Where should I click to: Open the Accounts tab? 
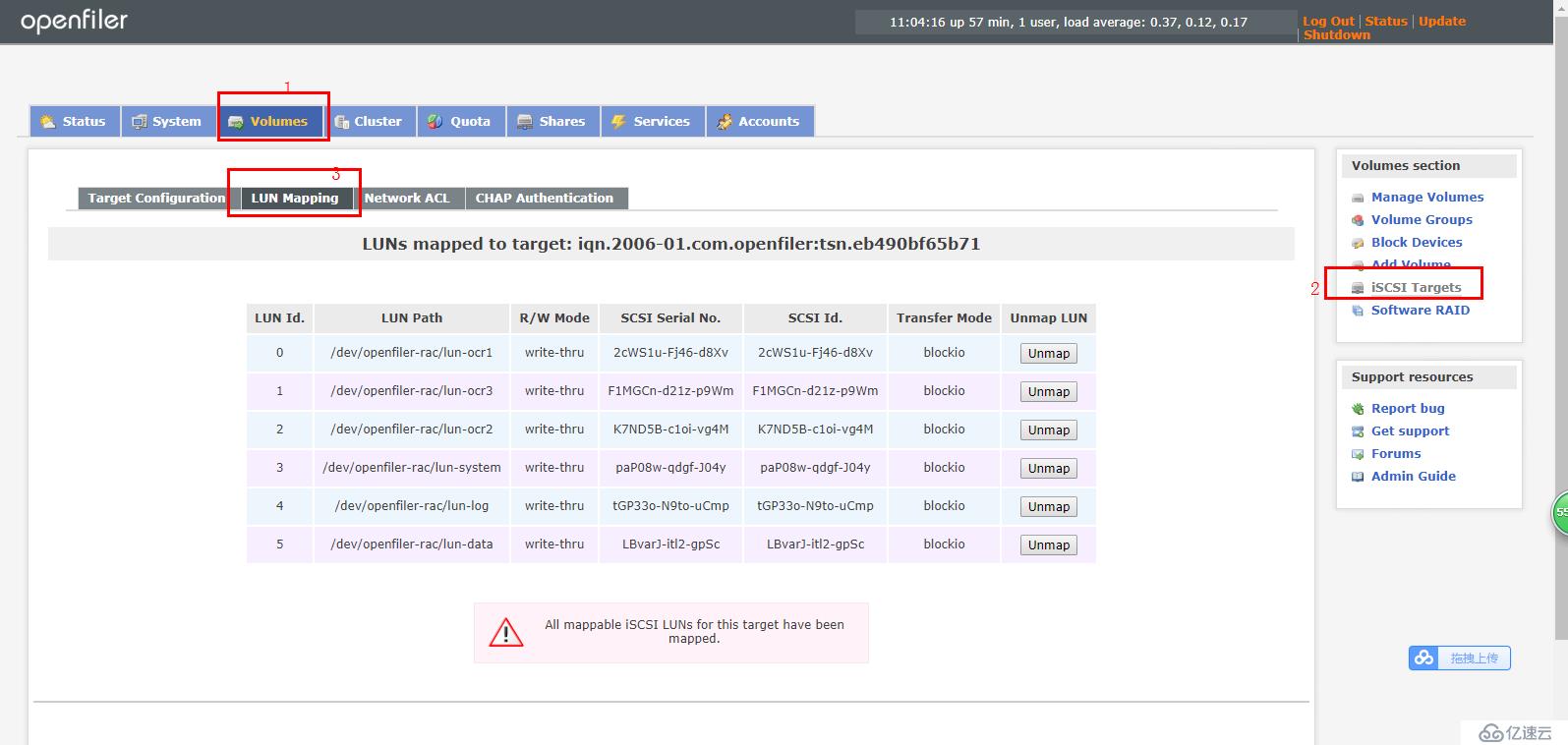point(759,122)
